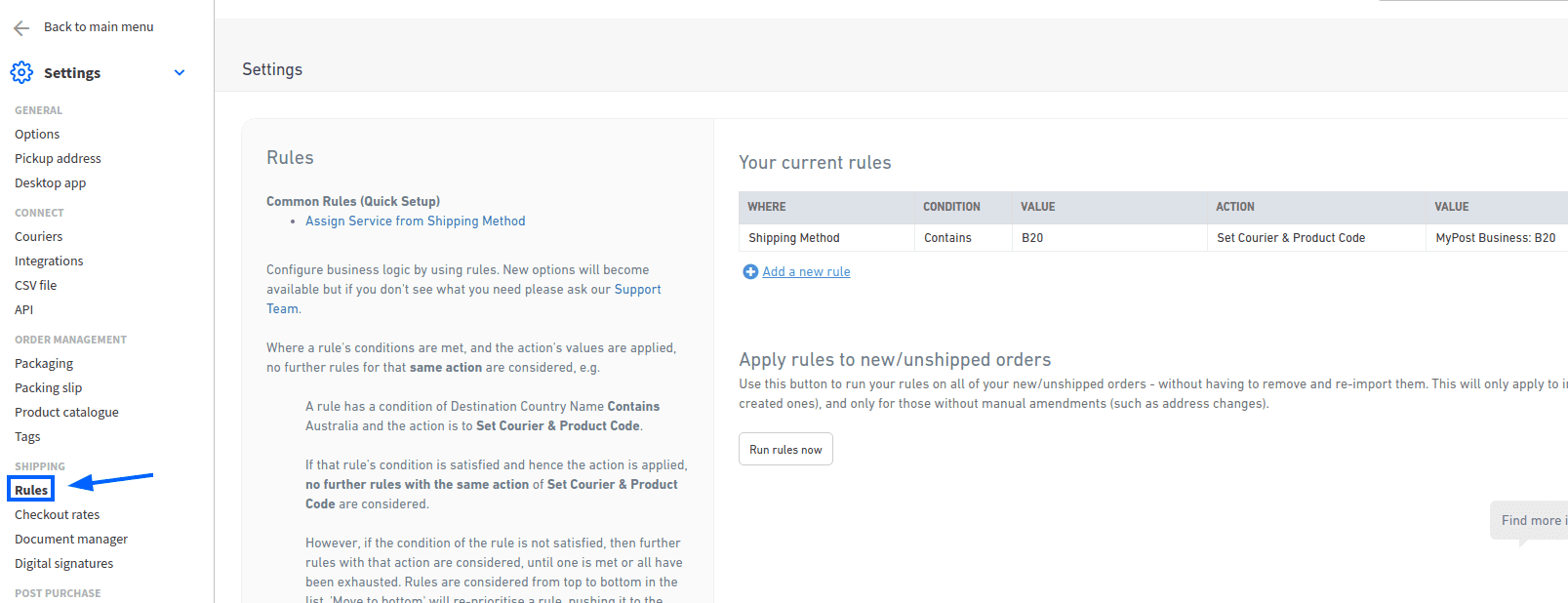Open the Find more info bubble

(1530, 520)
